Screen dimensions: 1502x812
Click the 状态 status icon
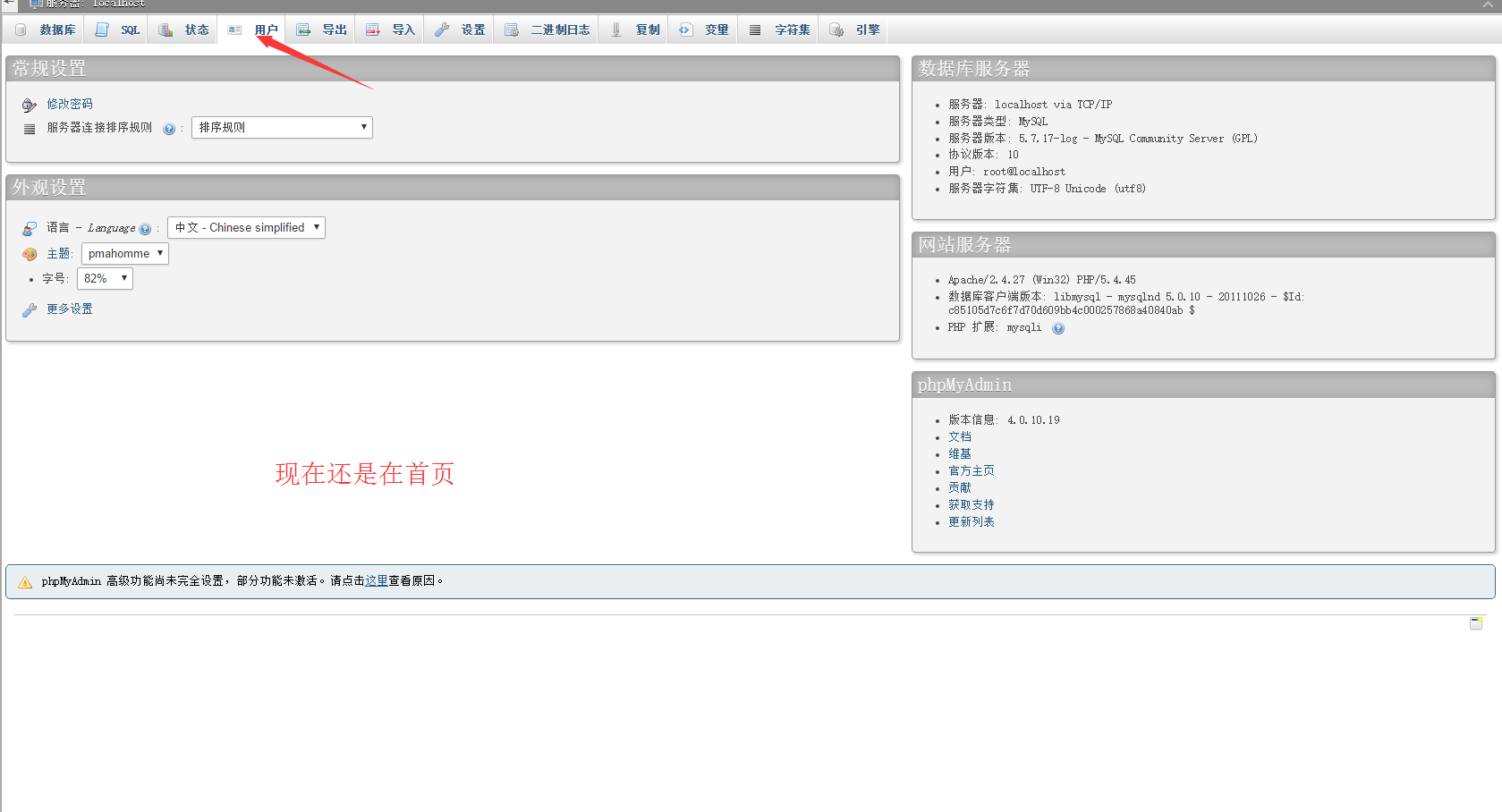[x=165, y=30]
